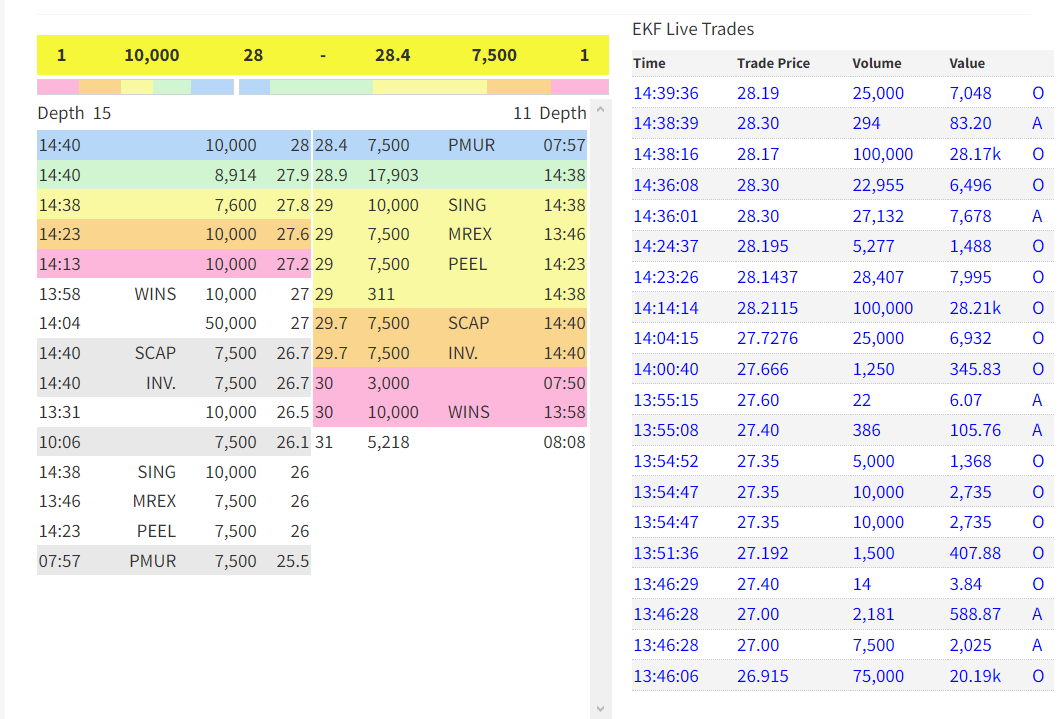
Task: Click the "11 Depth" ask depth label
Action: pyautogui.click(x=550, y=113)
